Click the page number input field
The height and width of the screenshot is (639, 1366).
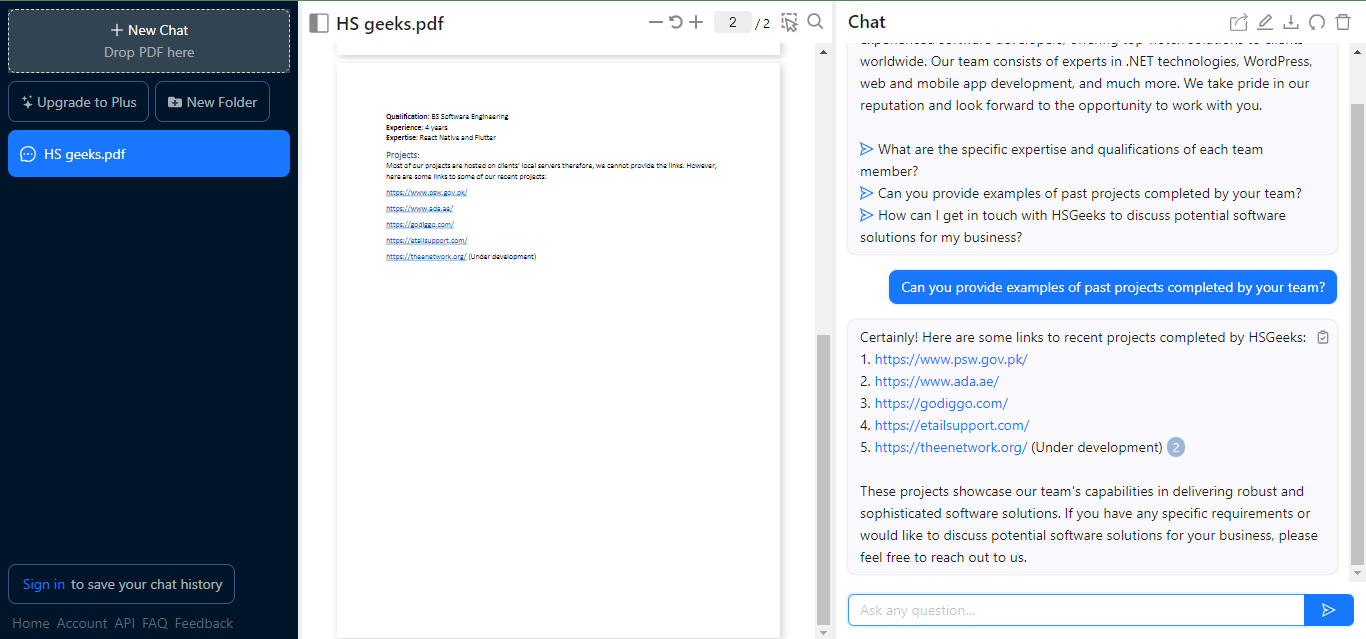pos(733,22)
